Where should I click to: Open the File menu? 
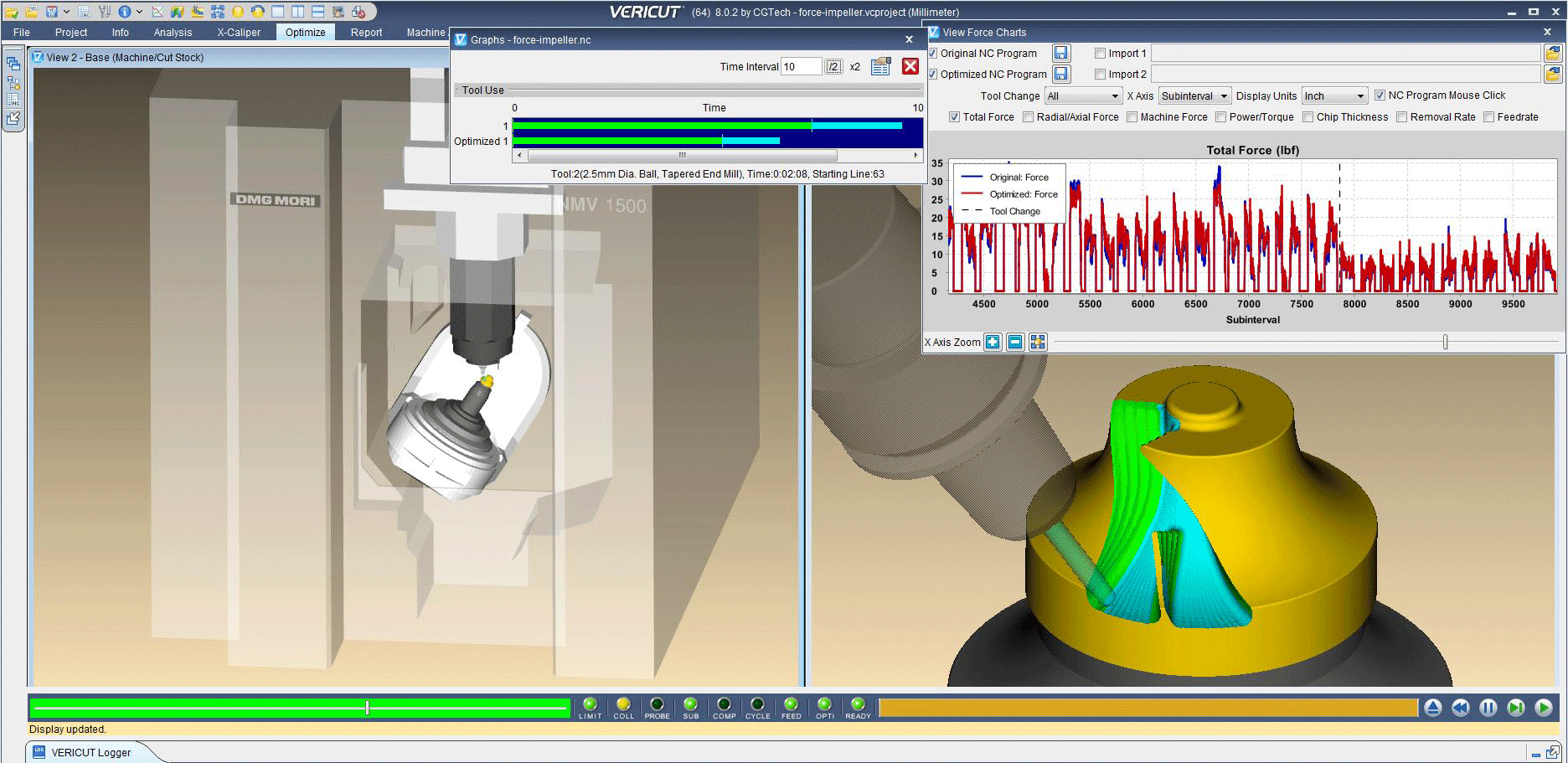click(22, 33)
